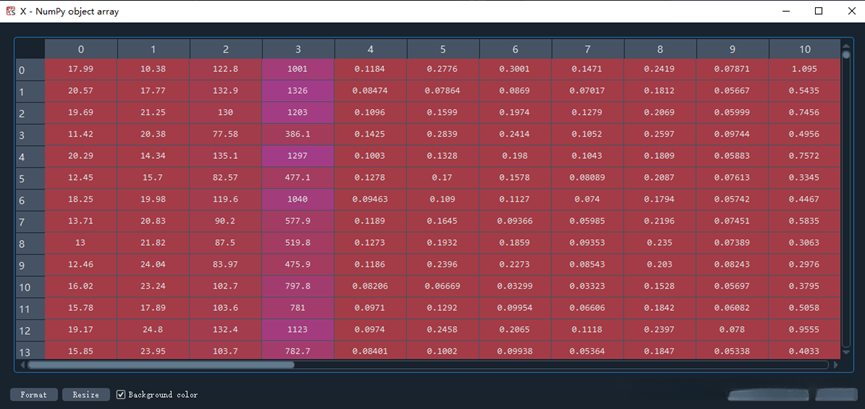865x409 pixels.
Task: Select column header 5
Action: coord(443,49)
